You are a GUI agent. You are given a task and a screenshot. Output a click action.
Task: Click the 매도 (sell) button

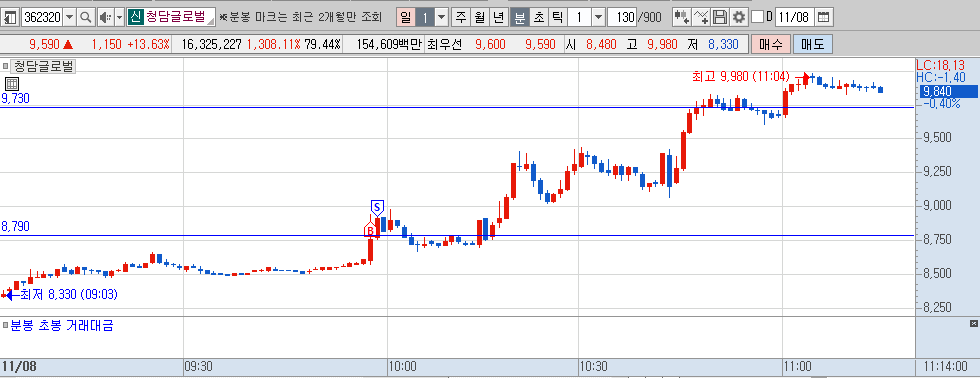tap(812, 44)
